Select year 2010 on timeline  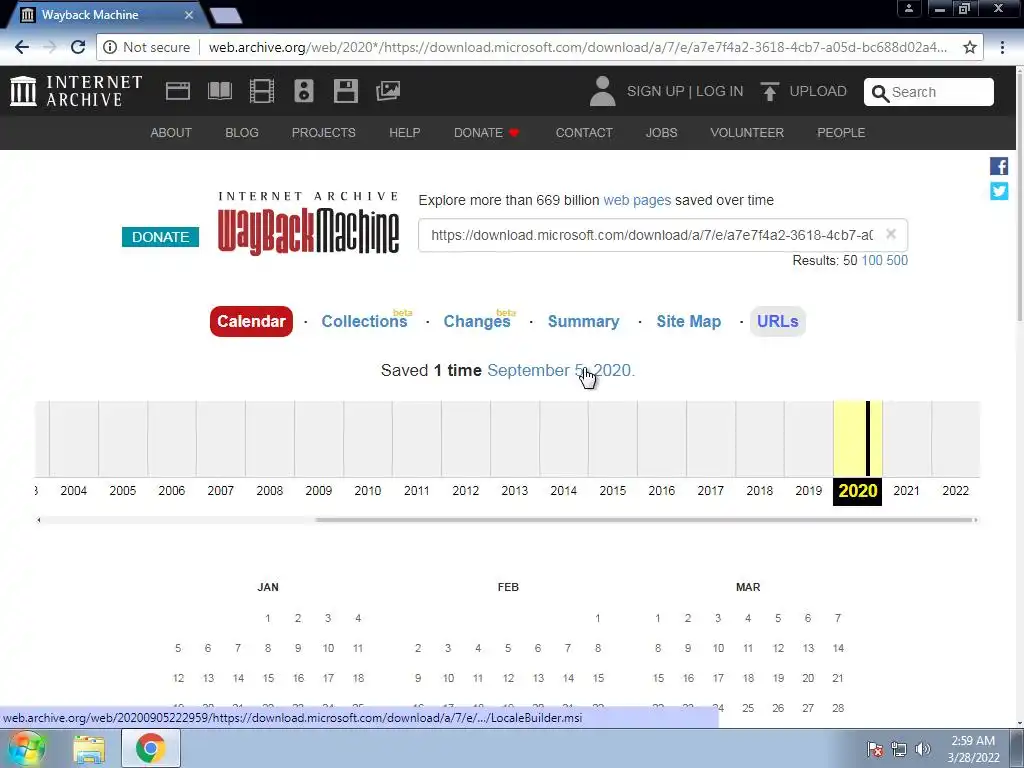(x=368, y=491)
